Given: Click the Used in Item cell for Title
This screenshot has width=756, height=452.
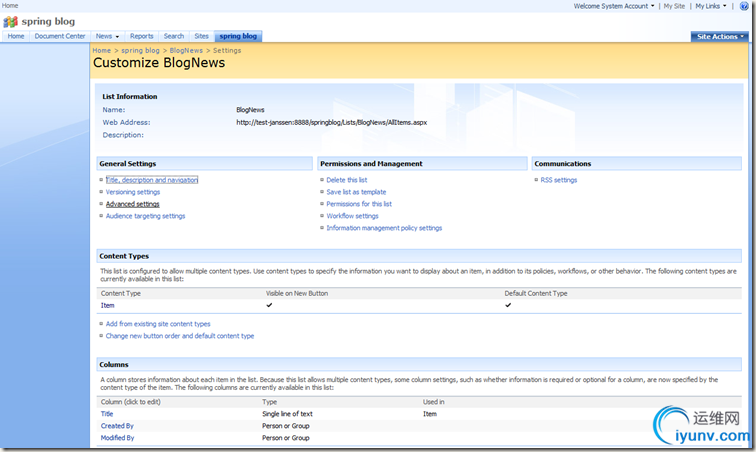Looking at the screenshot, I should pyautogui.click(x=430, y=414).
